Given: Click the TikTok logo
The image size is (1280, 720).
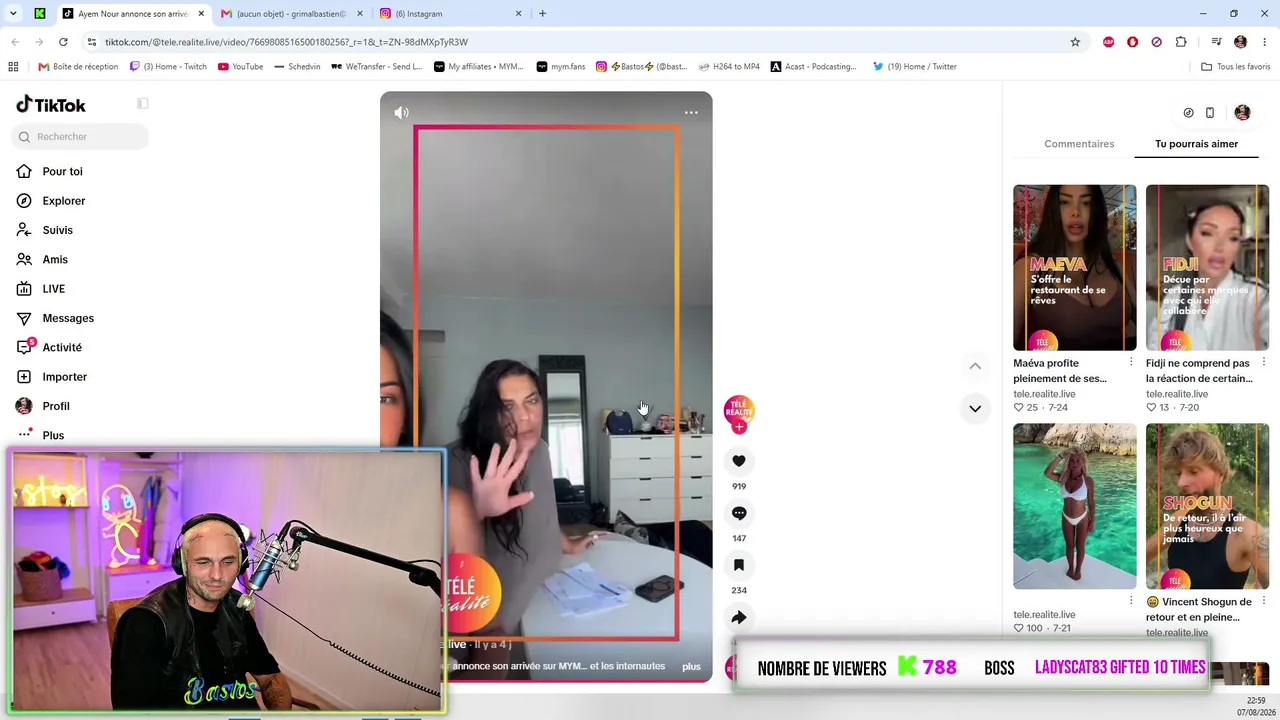Looking at the screenshot, I should pyautogui.click(x=51, y=105).
